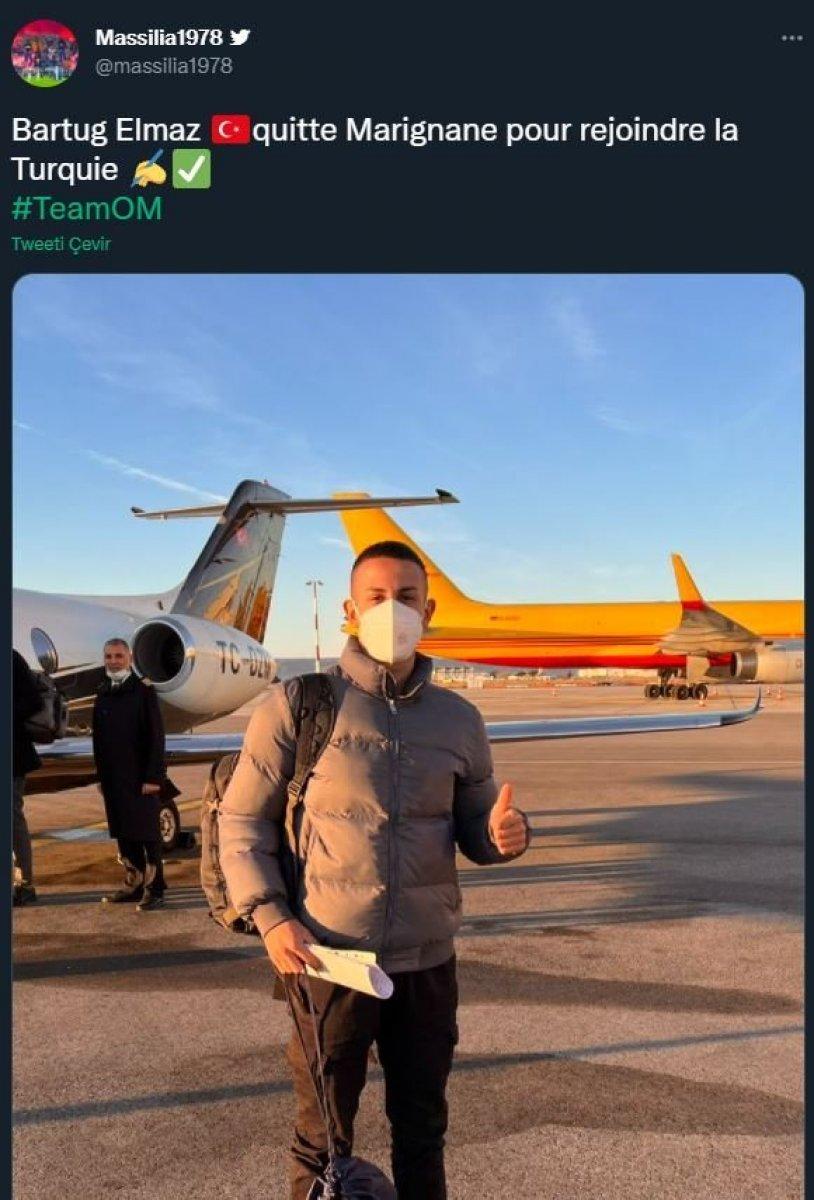
Task: Click the man in black coat by the jet
Action: 129,770
